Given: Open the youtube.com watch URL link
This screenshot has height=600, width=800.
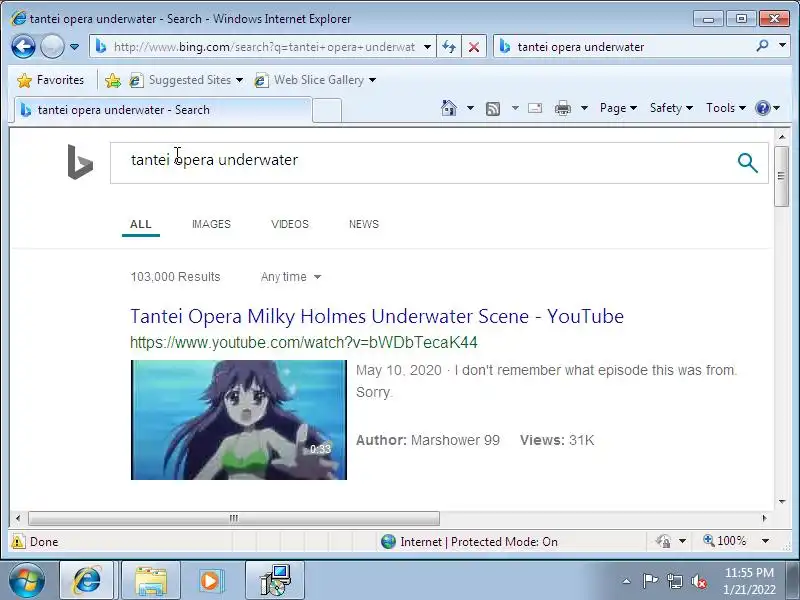Looking at the screenshot, I should click(304, 342).
